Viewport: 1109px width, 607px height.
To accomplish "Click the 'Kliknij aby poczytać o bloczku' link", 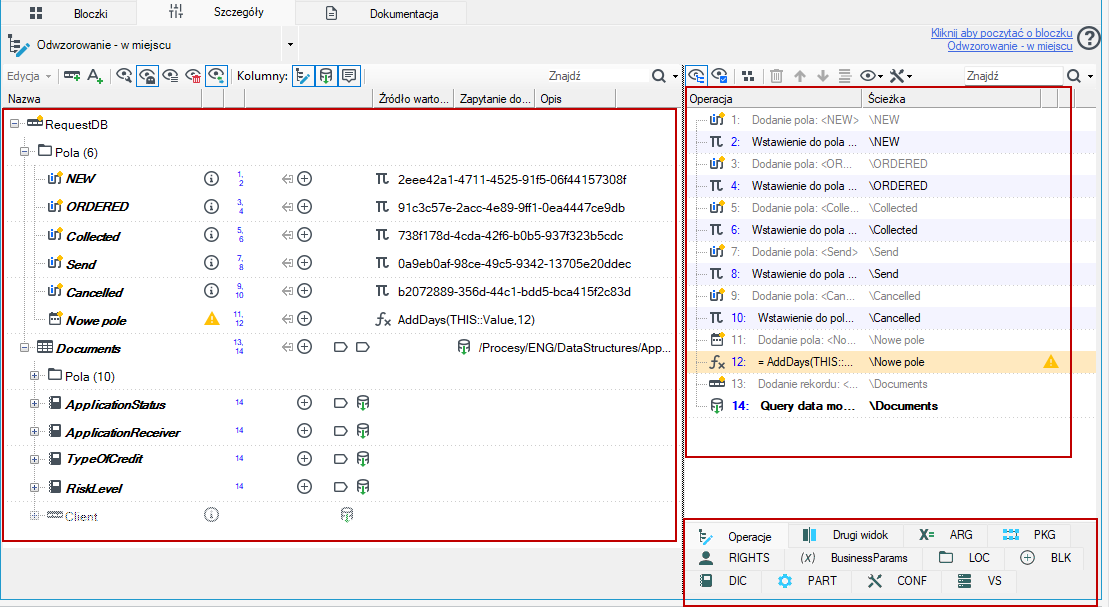I will coord(1001,33).
